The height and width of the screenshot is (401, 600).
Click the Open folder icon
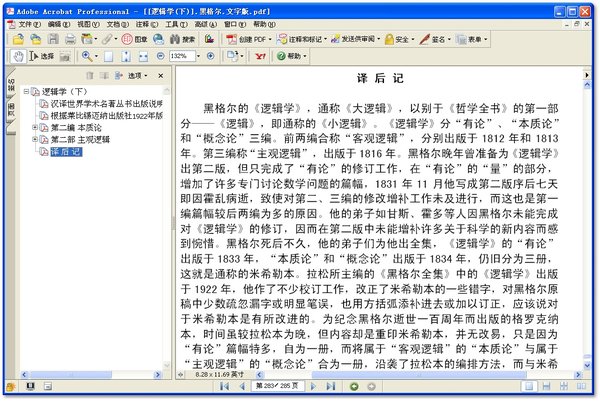pyautogui.click(x=18, y=39)
